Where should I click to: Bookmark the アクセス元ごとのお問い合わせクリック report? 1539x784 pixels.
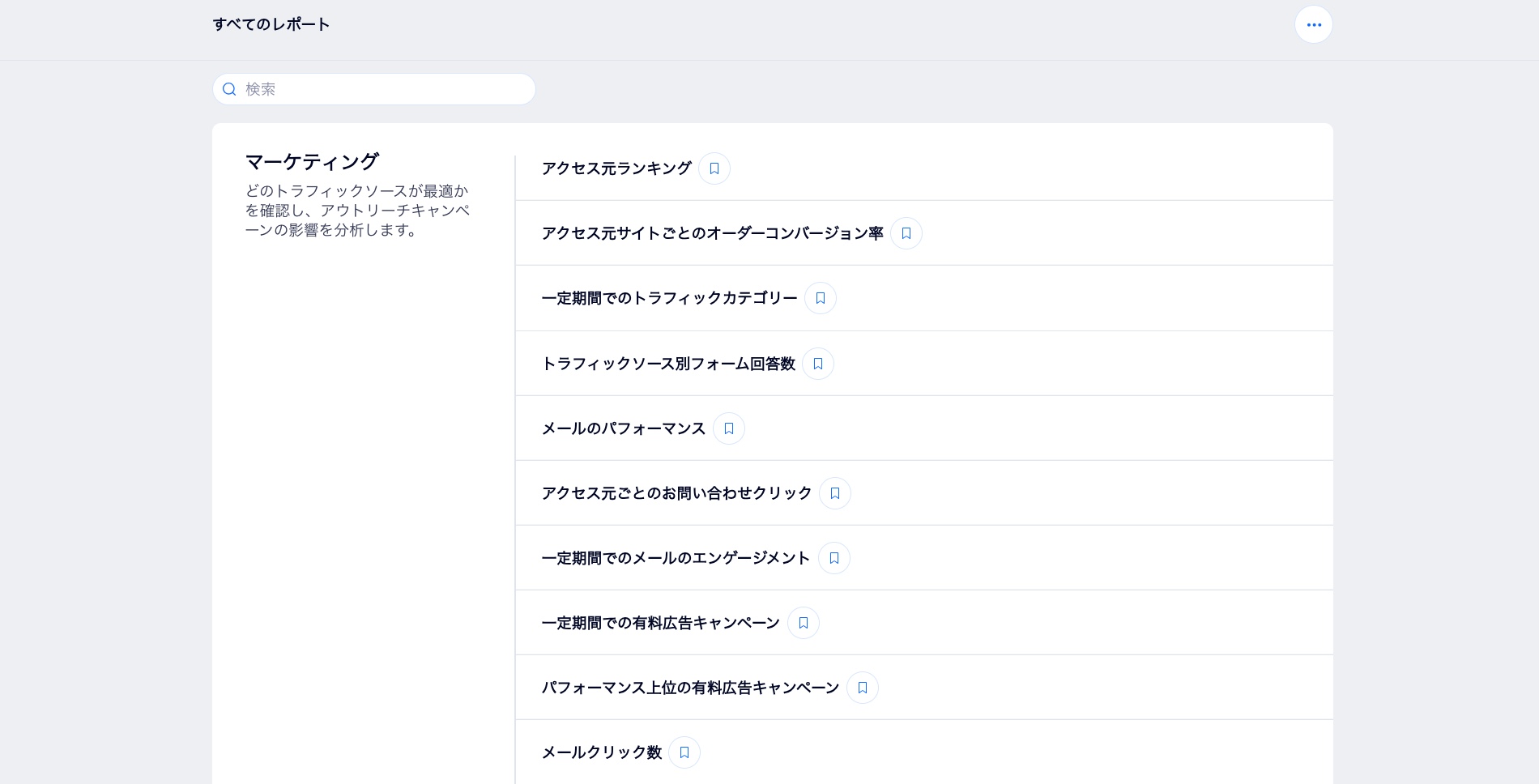tap(835, 493)
